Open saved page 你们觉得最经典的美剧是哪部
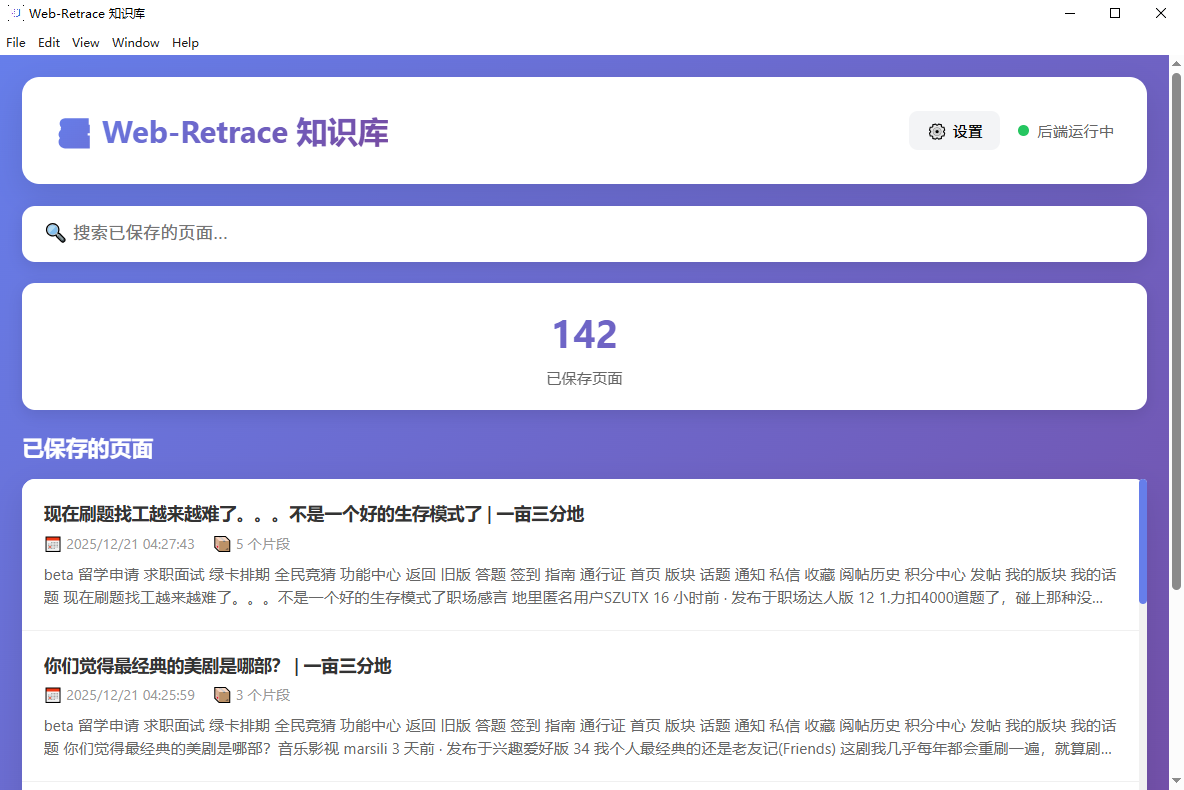 point(217,666)
